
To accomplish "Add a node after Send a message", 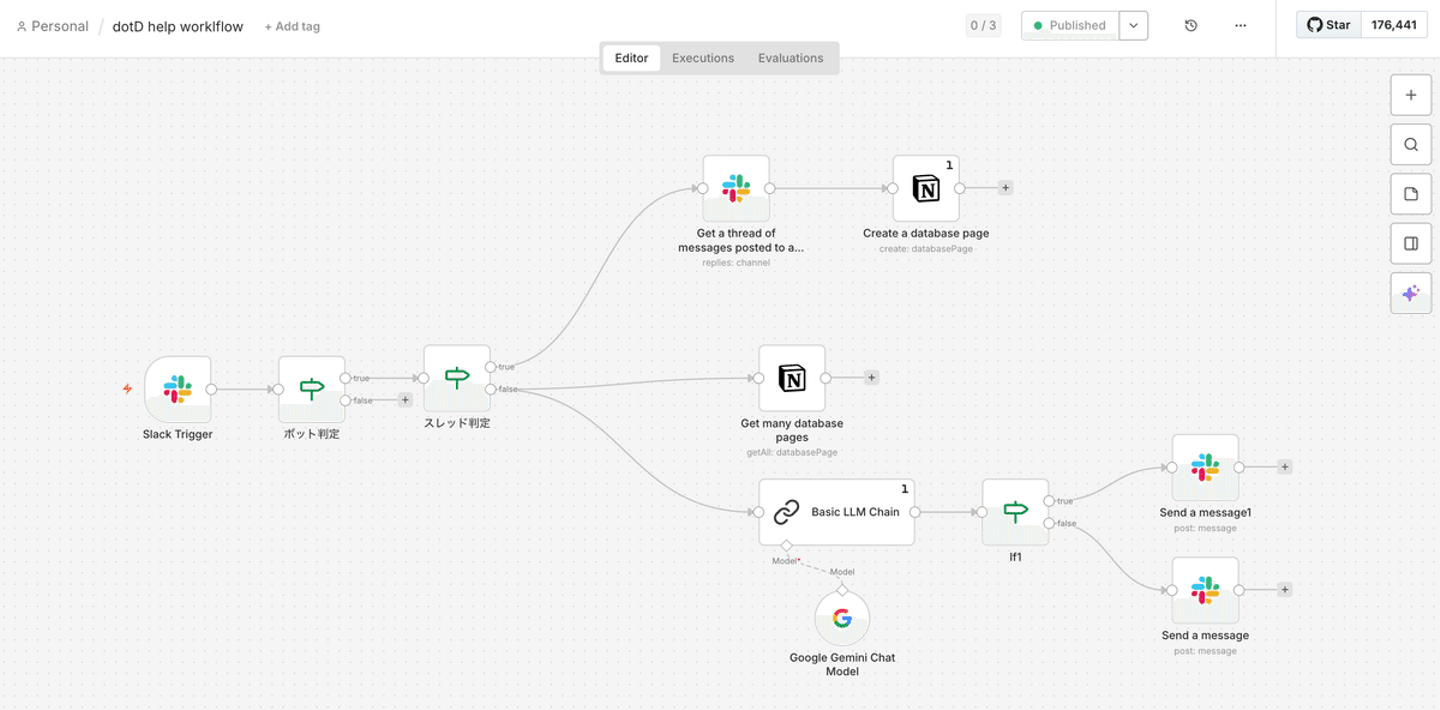I will [x=1285, y=590].
